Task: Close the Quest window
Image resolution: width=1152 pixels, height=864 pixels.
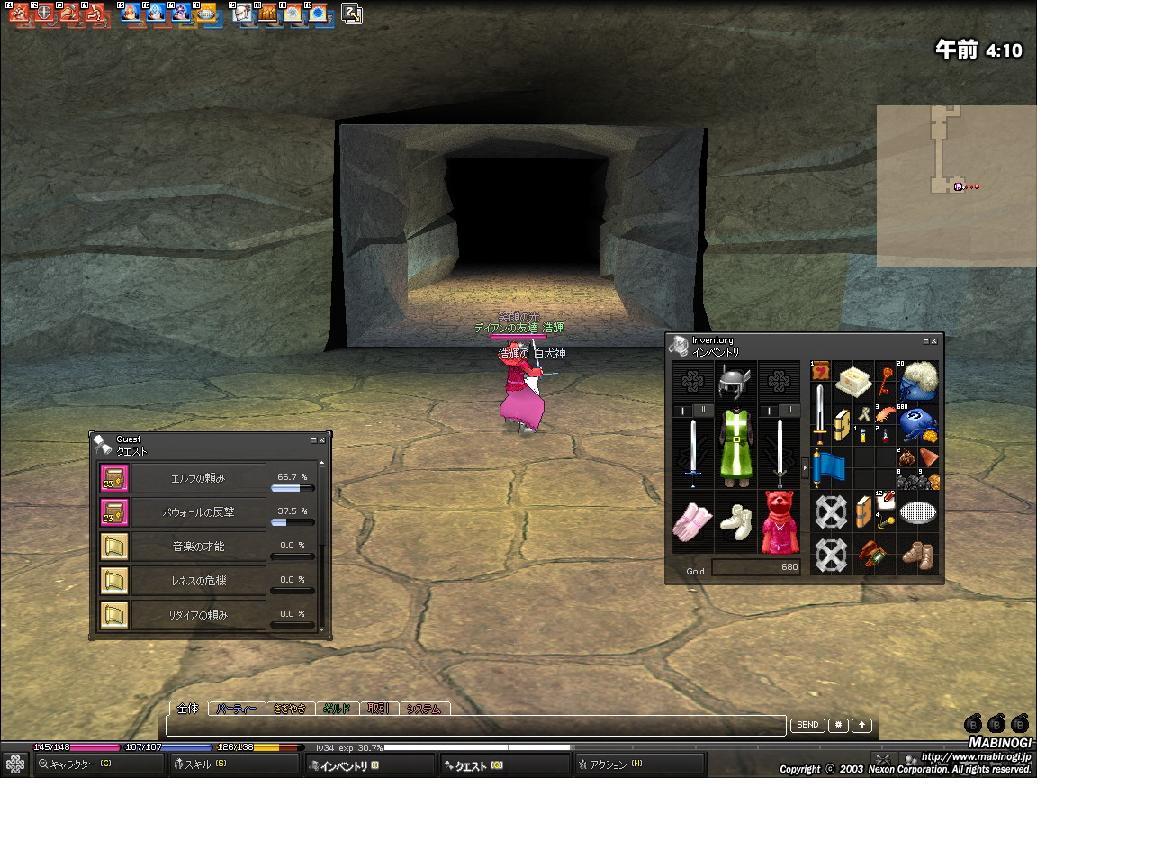Action: 323,440
